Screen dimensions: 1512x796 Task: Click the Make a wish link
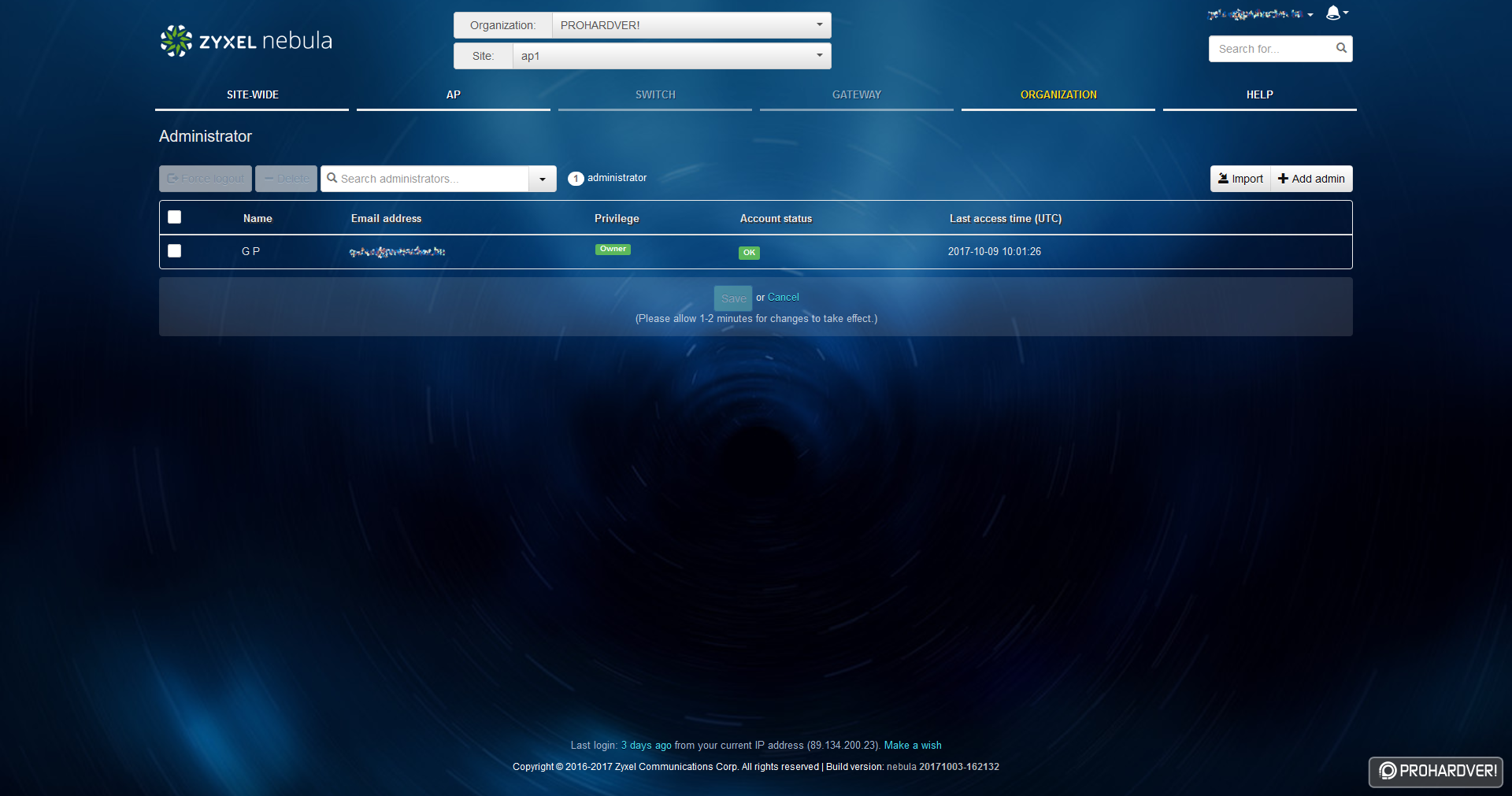913,745
